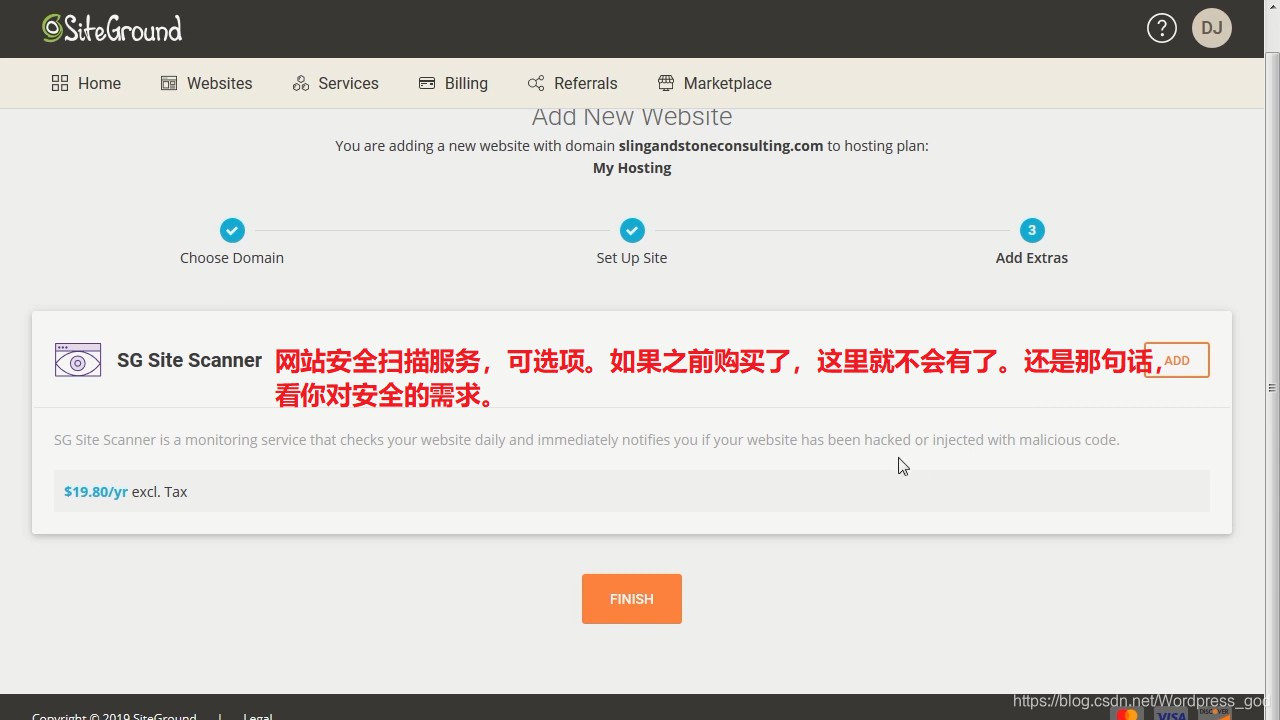
Task: Add the SG Site Scanner extra
Action: [1177, 360]
